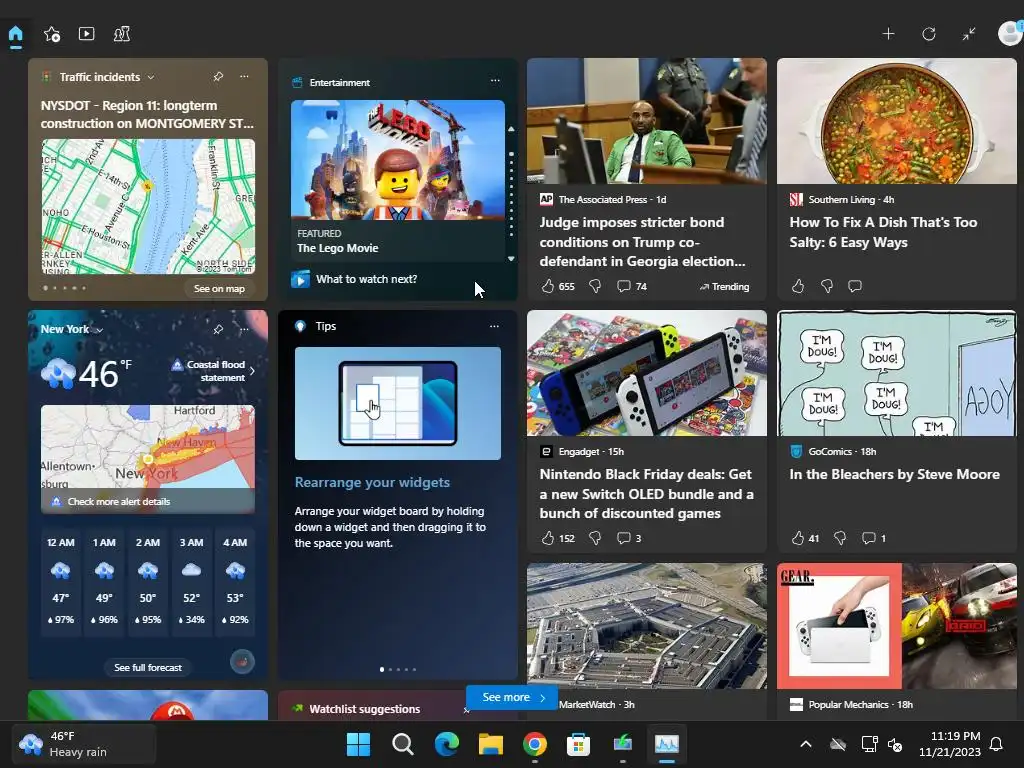
Task: Show previous entertainment item with up arrow
Action: [511, 129]
